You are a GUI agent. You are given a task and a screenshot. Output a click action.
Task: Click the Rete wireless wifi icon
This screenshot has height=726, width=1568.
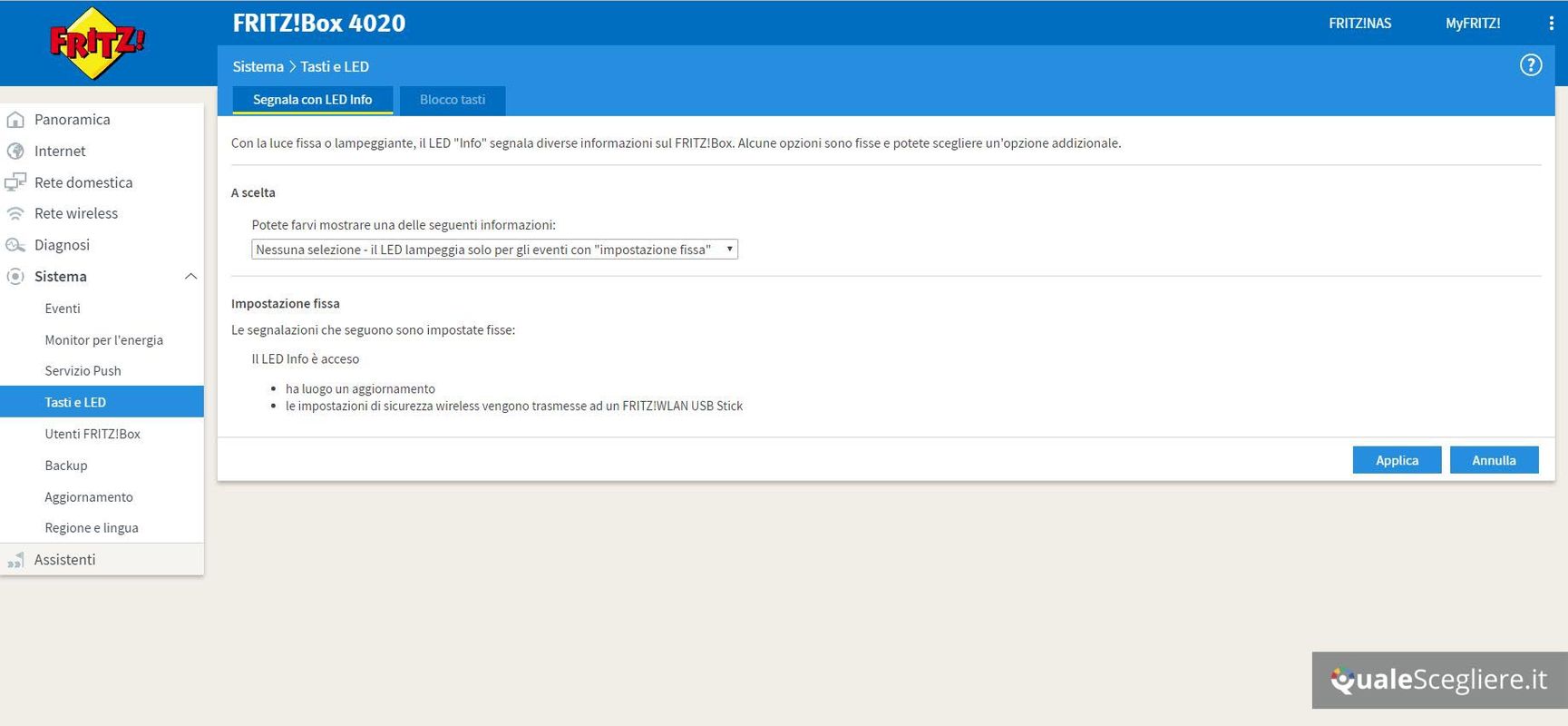[15, 214]
